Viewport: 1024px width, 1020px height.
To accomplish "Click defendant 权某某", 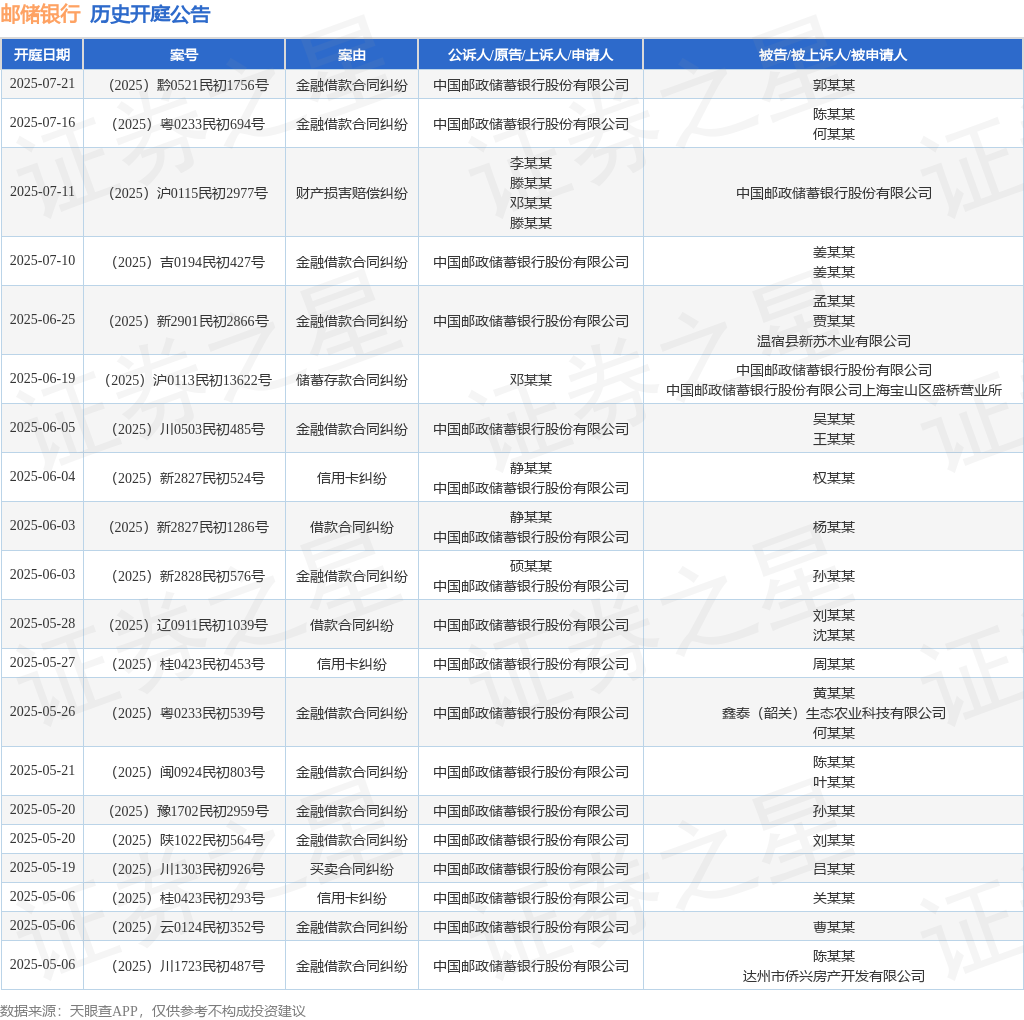I will click(833, 478).
